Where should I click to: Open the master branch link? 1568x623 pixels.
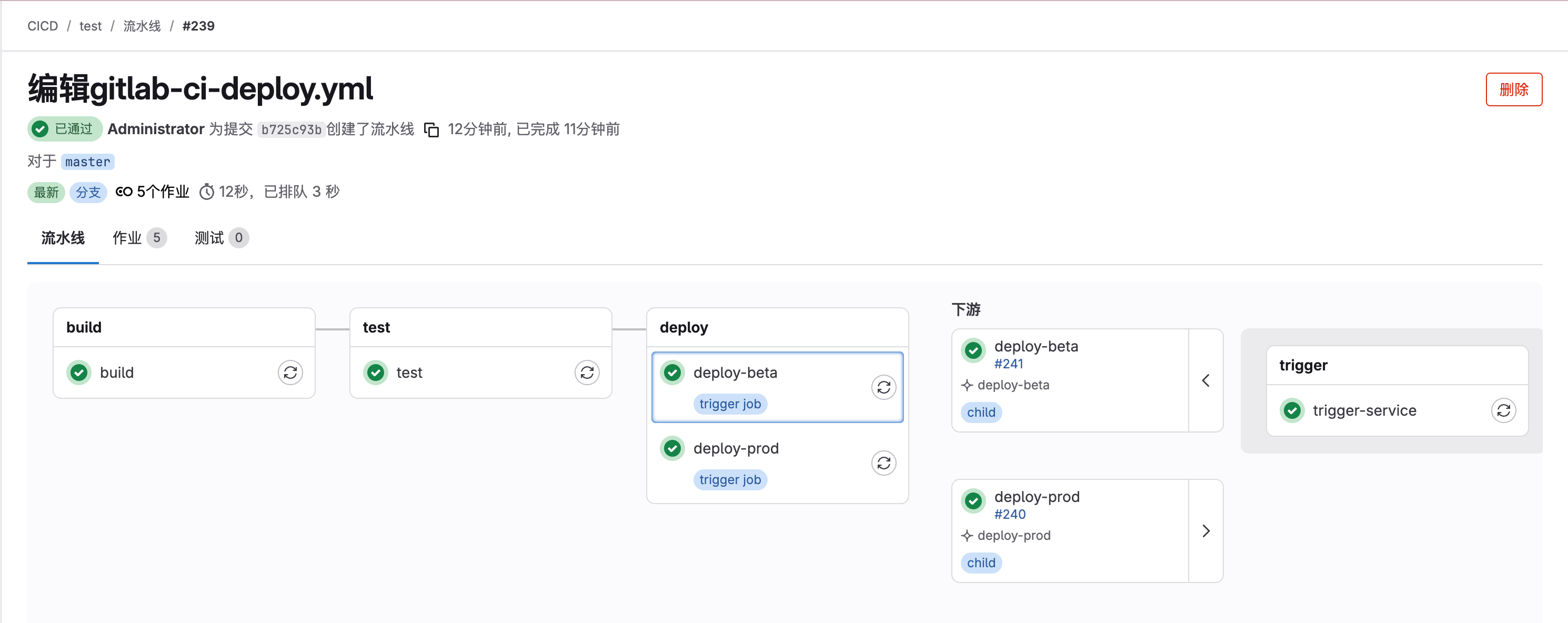[x=88, y=162]
